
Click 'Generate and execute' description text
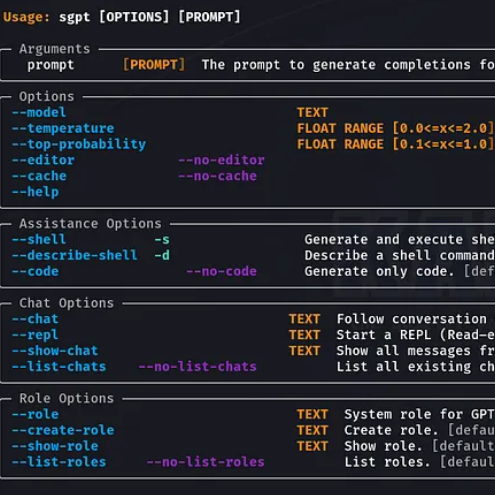click(384, 240)
